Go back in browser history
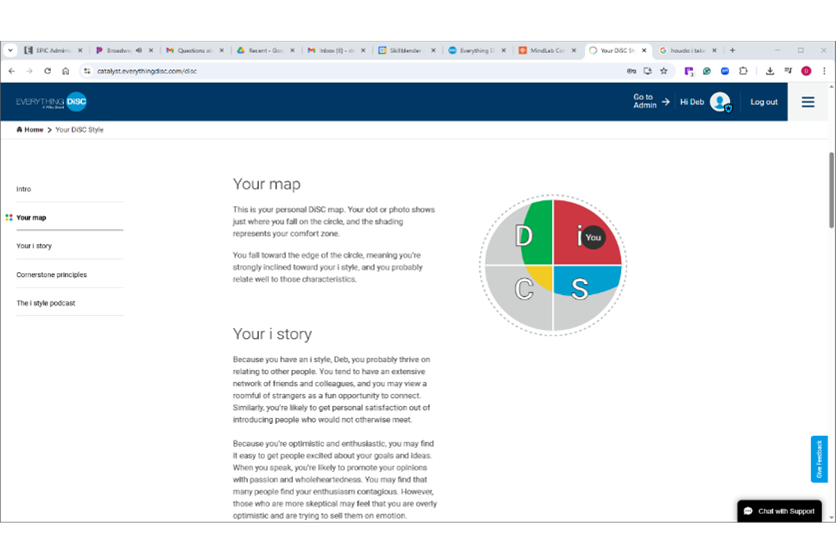This screenshot has width=836, height=556. 12,71
